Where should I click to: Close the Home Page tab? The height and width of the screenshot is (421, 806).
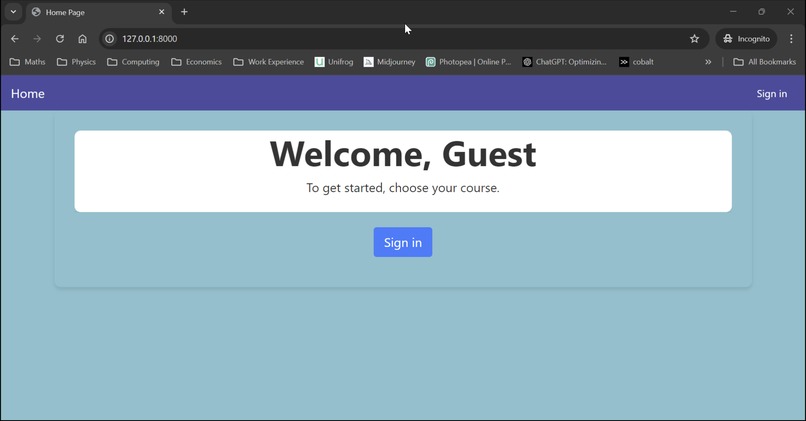point(161,11)
